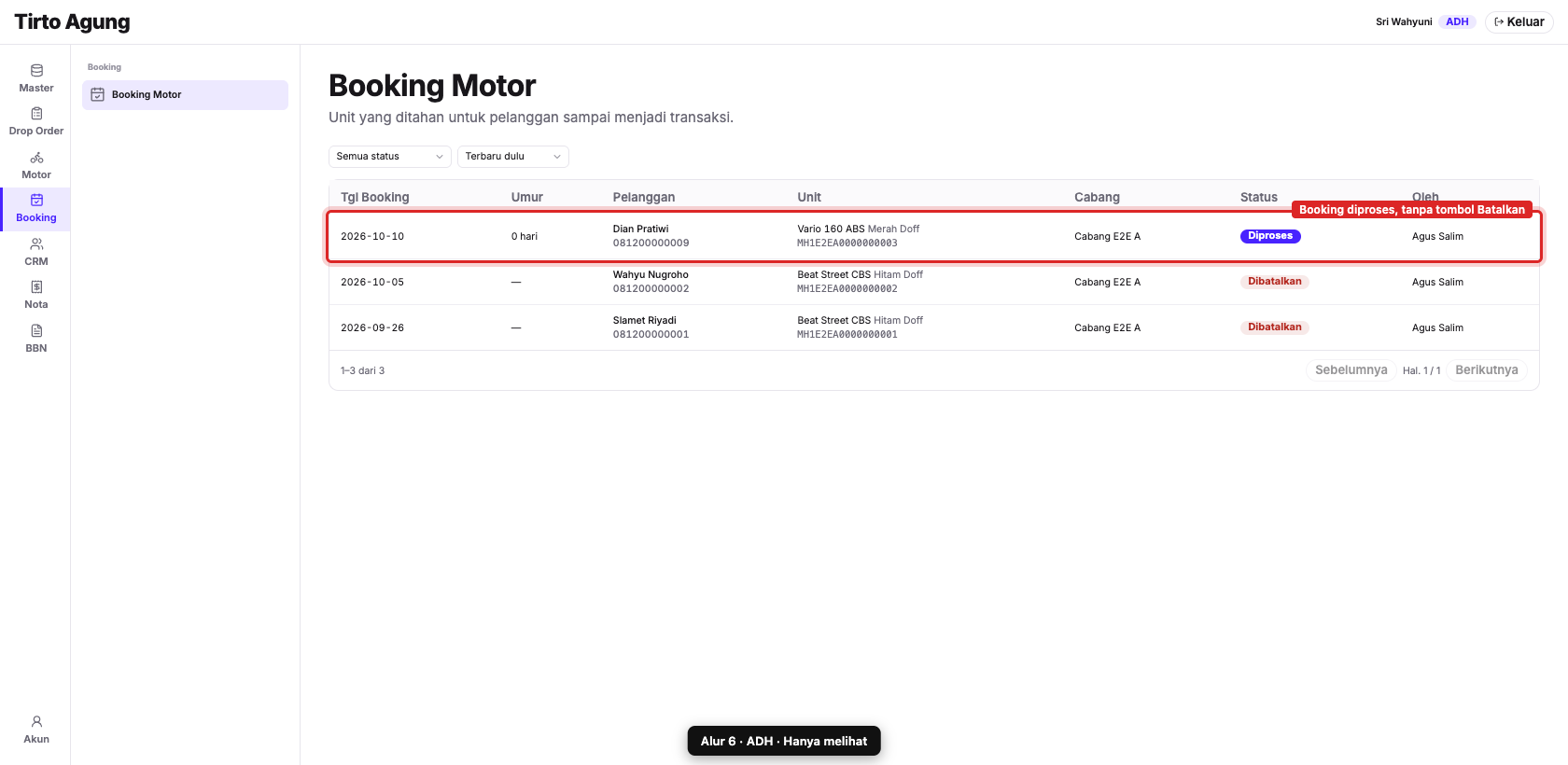Click the Berikutnya pagination button

[x=1487, y=370]
